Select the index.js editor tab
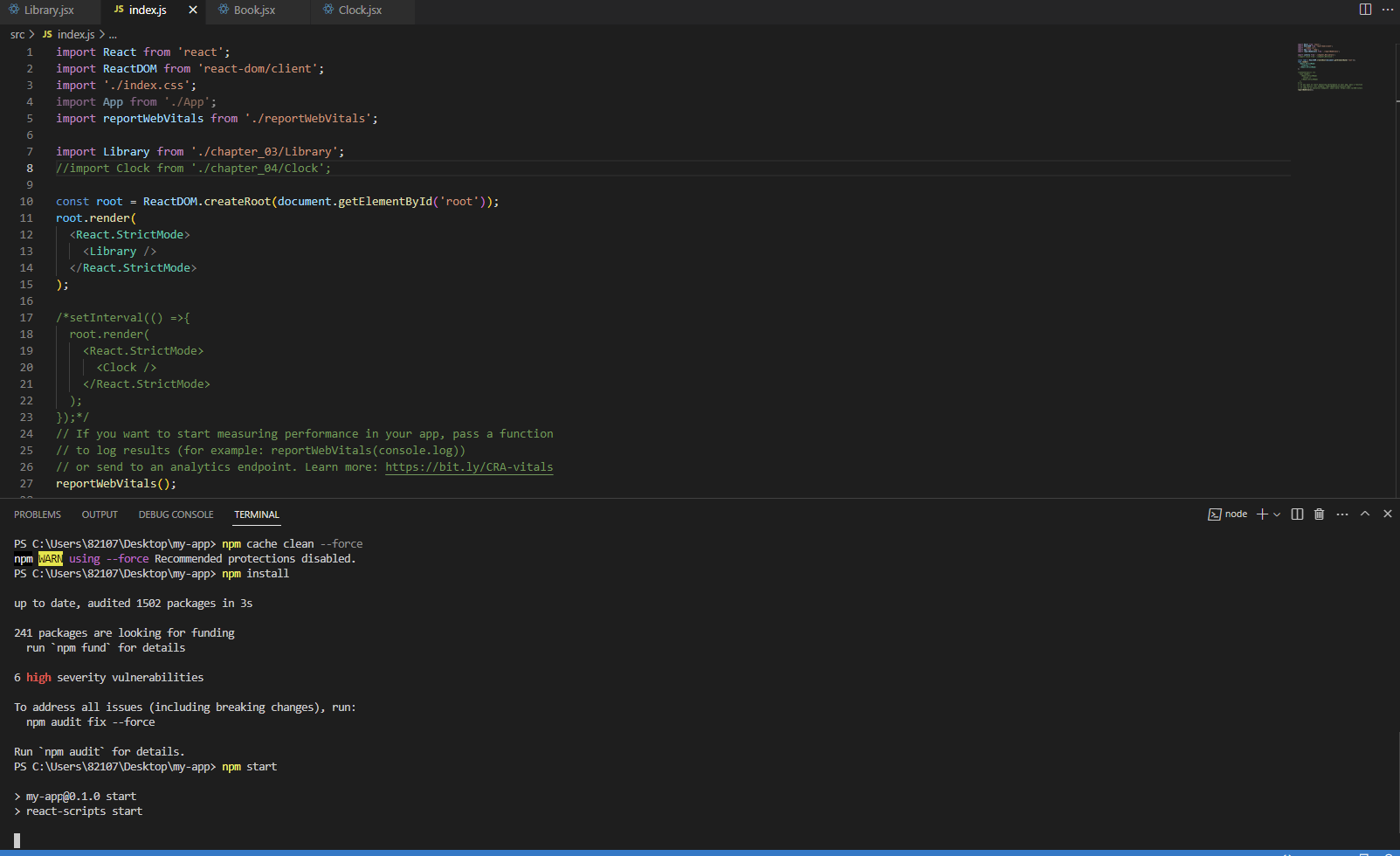Viewport: 1400px width, 856px height. coord(147,10)
